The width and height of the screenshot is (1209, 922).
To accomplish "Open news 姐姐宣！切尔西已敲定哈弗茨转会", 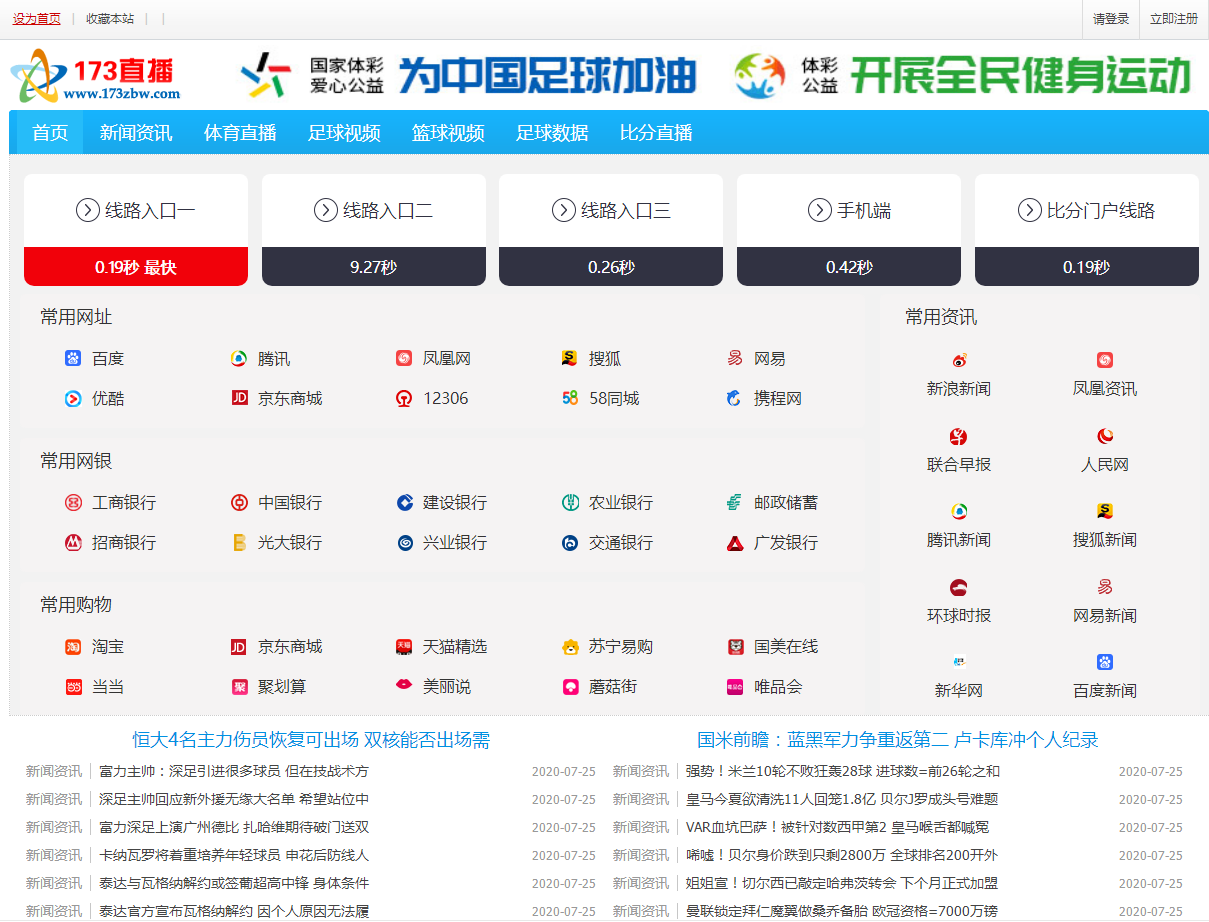I will click(842, 883).
